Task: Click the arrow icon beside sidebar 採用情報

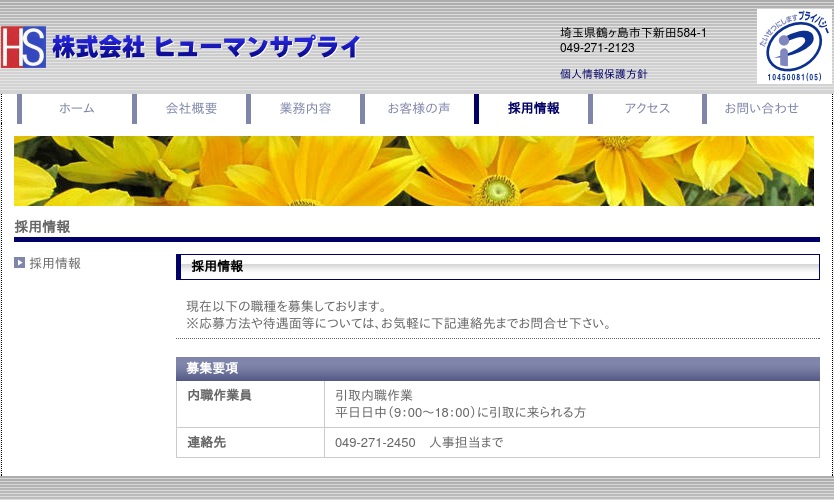Action: pyautogui.click(x=19, y=264)
